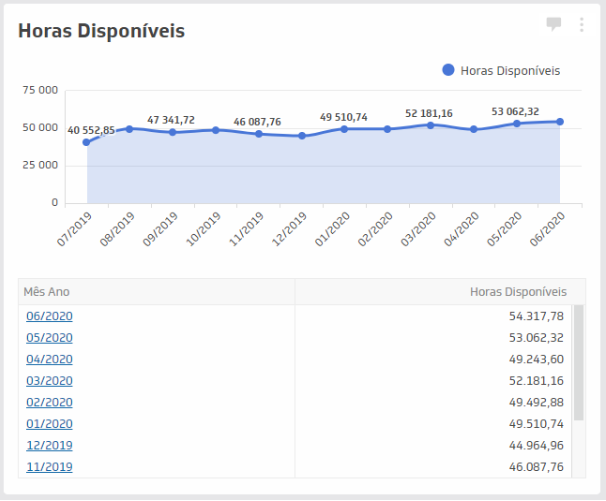Viewport: 606px width, 501px height.
Task: Click the data point labeled 49 510,74
Action: (x=344, y=129)
